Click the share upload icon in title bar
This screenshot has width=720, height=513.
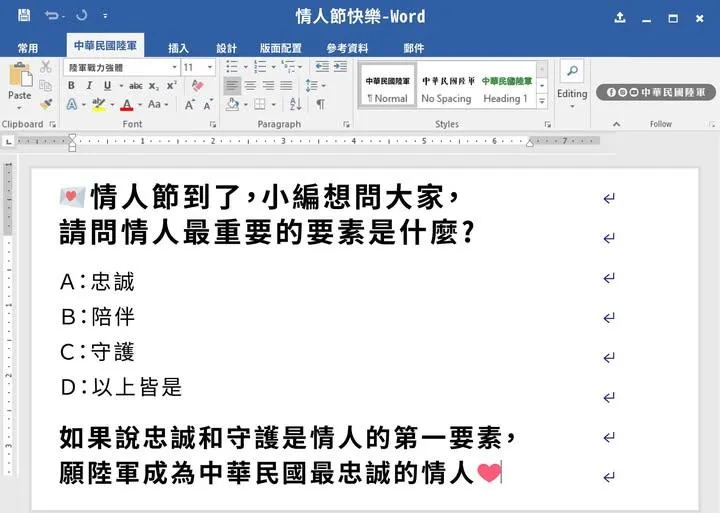pyautogui.click(x=620, y=17)
